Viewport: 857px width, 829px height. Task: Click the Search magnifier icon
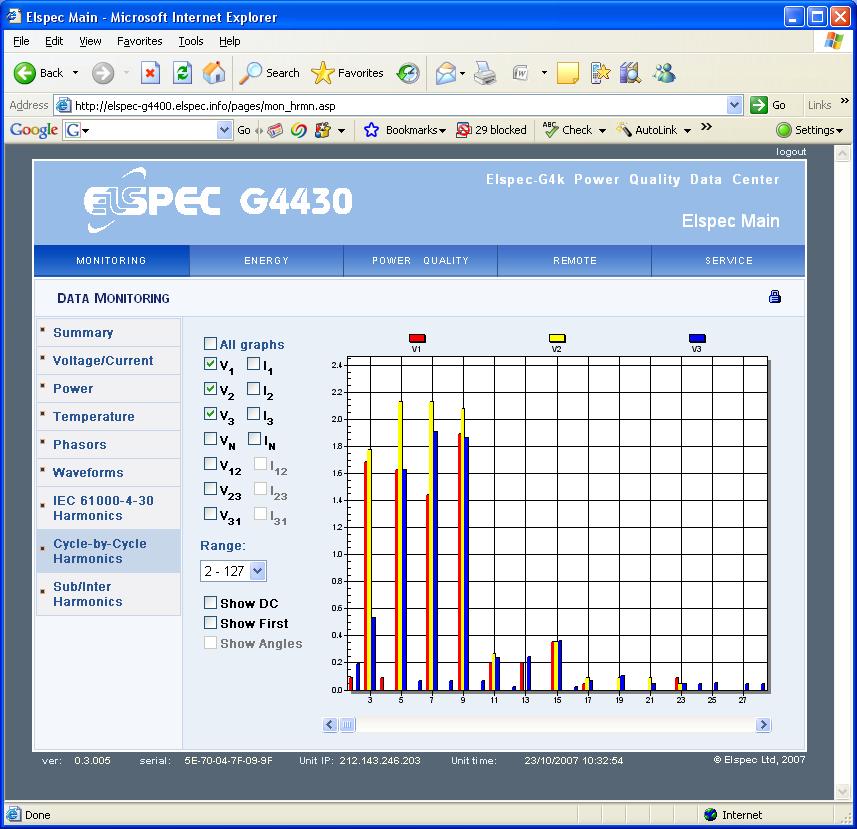tap(250, 73)
